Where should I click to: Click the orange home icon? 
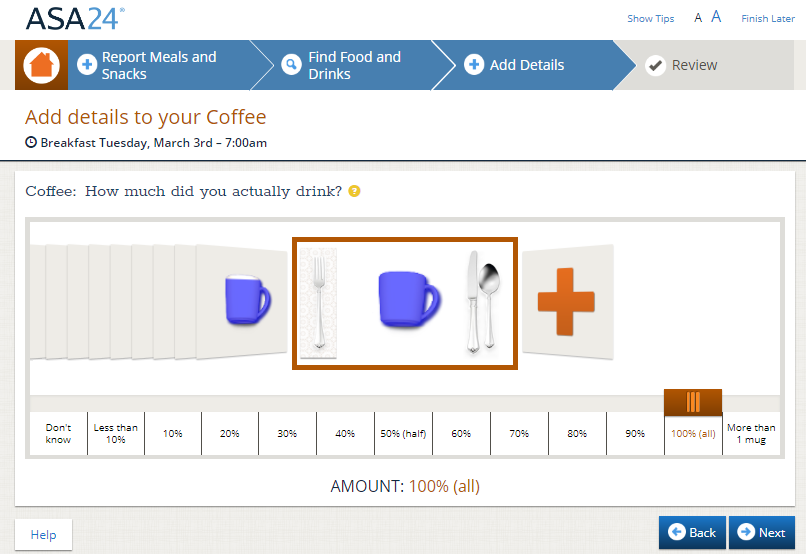pos(41,65)
